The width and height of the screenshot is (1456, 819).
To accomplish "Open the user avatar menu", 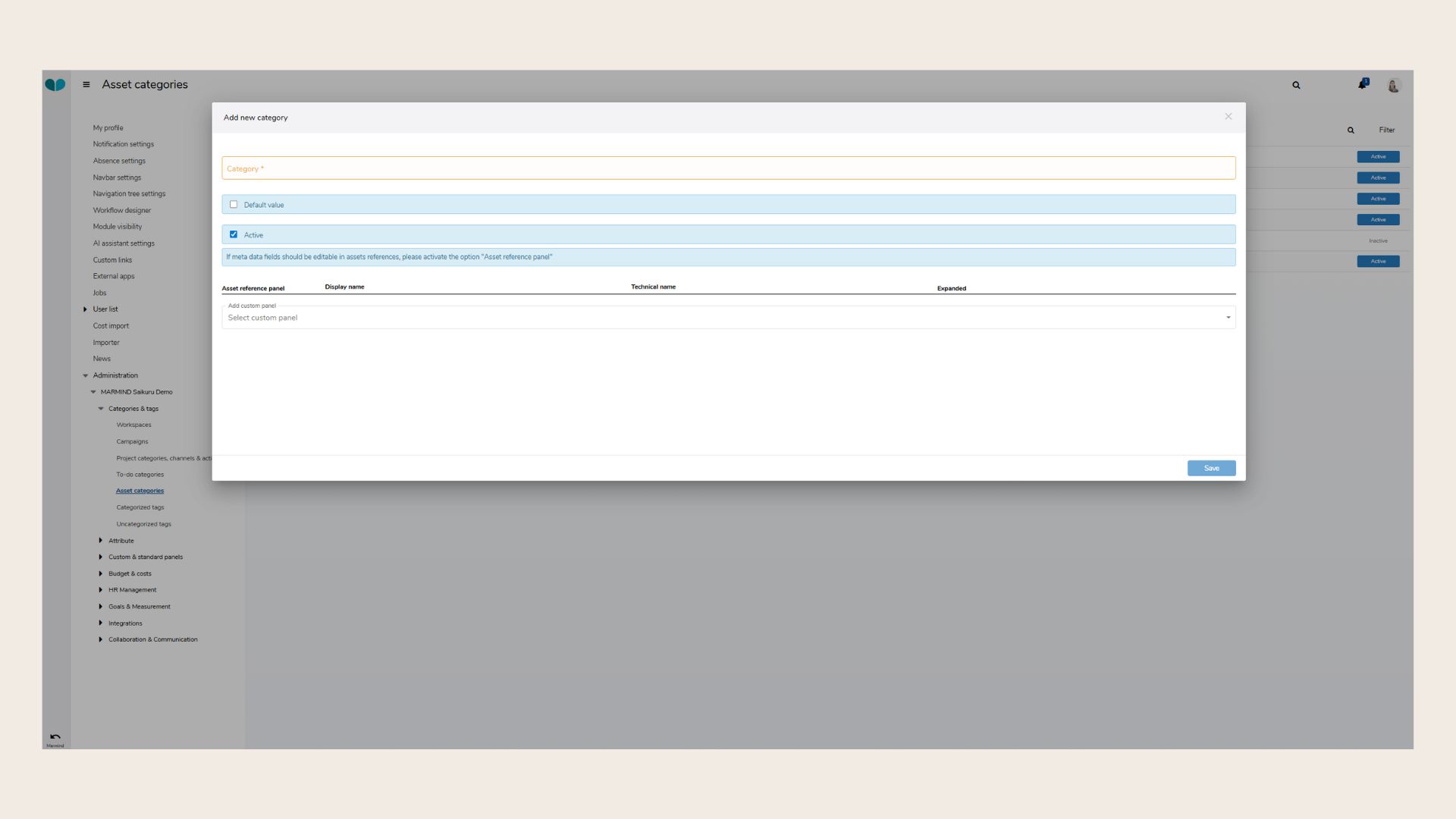I will pyautogui.click(x=1393, y=86).
